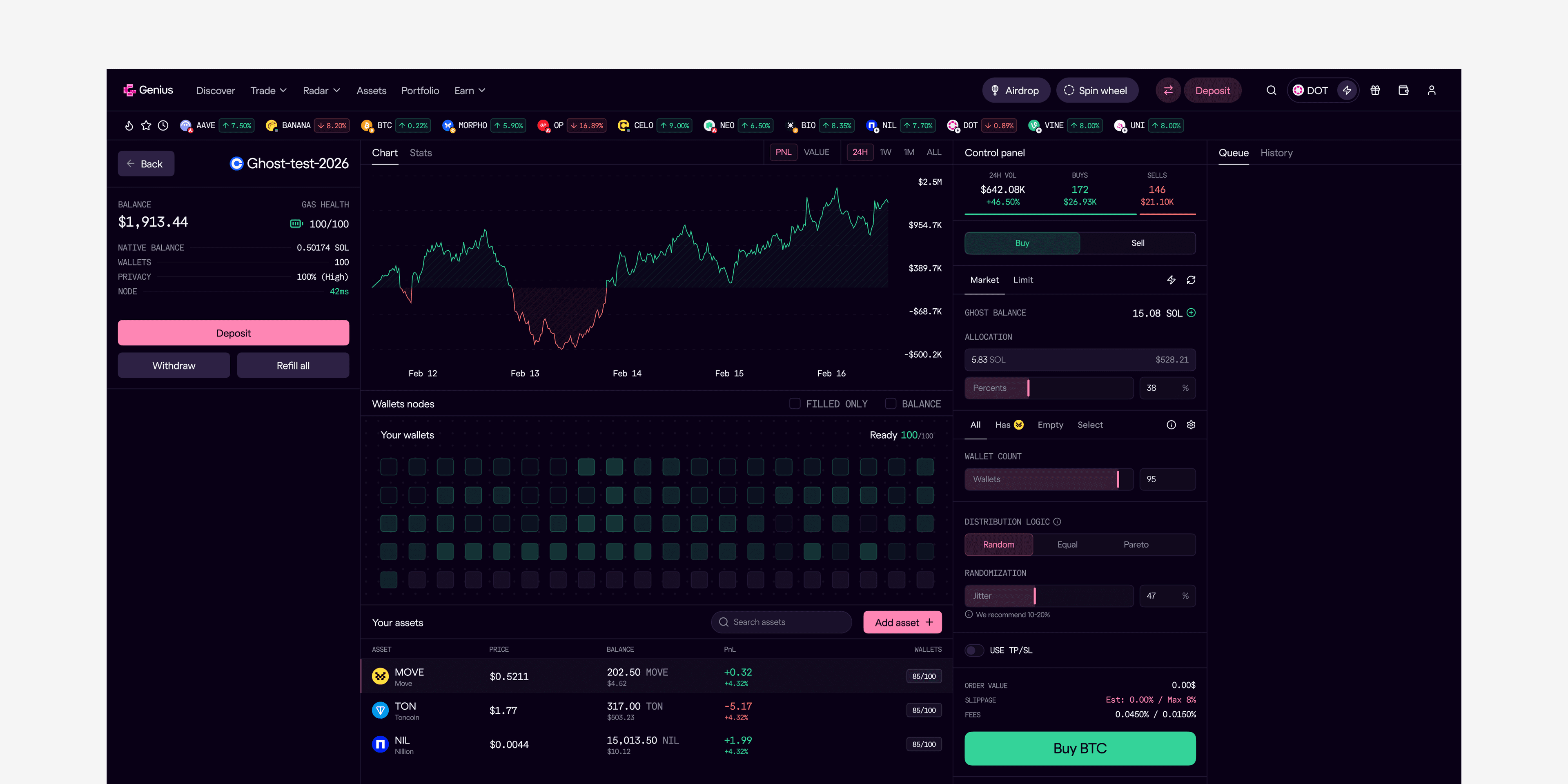Choose Random distribution logic

coord(999,545)
